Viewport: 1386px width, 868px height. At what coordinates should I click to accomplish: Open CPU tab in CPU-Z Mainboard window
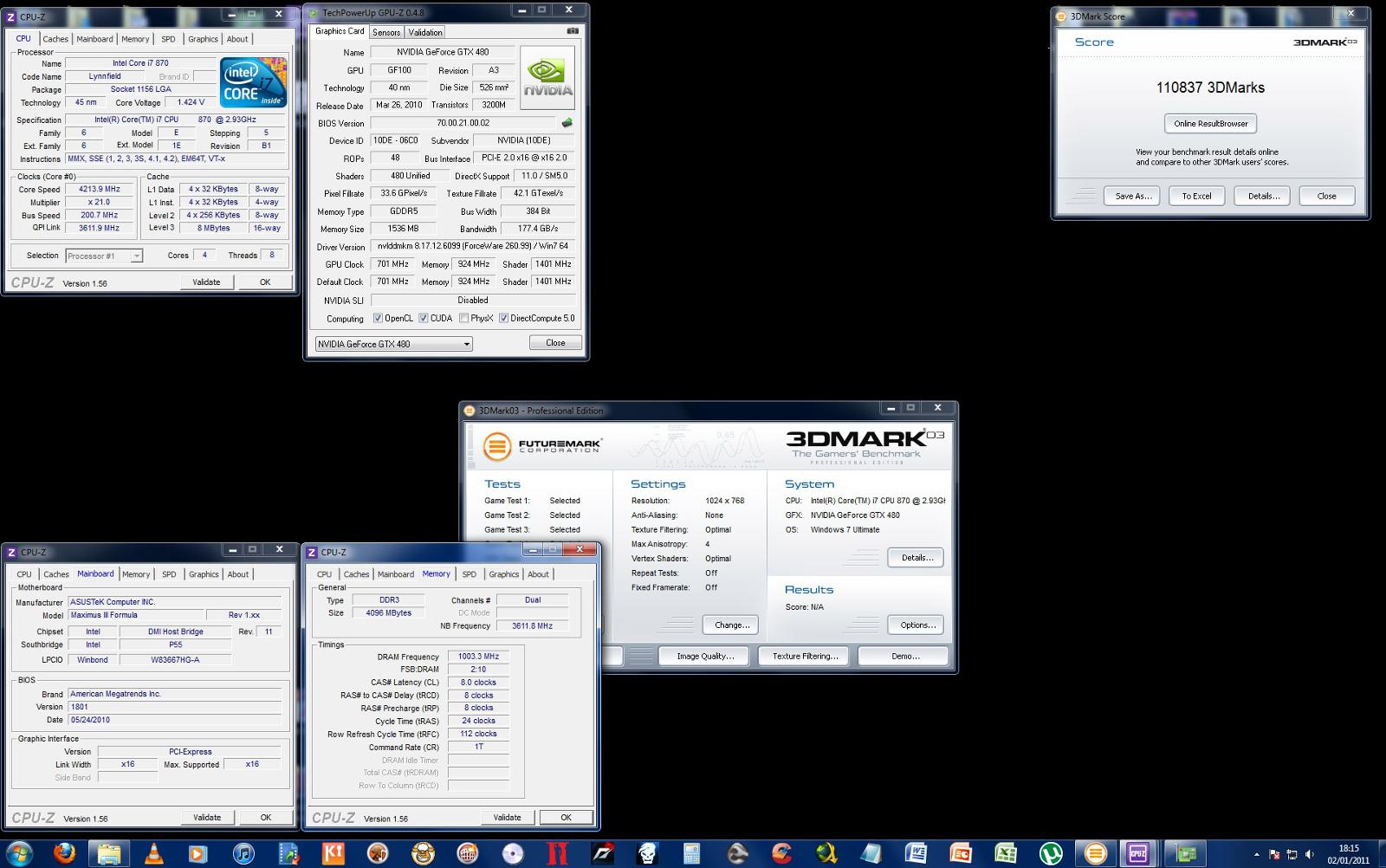24,574
